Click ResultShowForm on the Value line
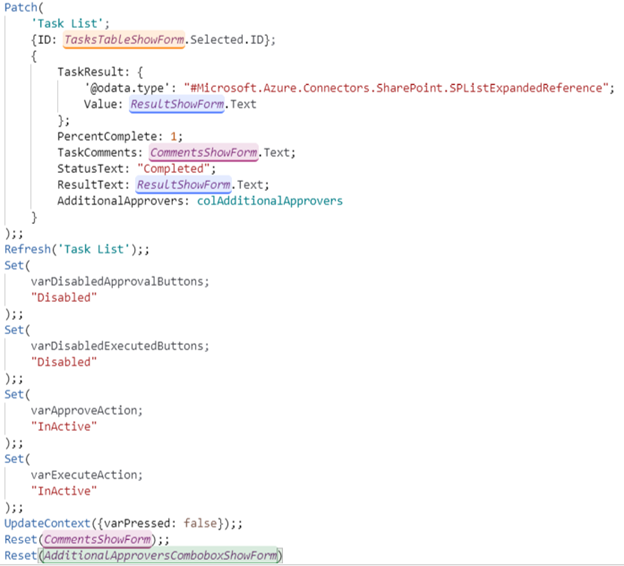The height and width of the screenshot is (566, 624). click(177, 104)
